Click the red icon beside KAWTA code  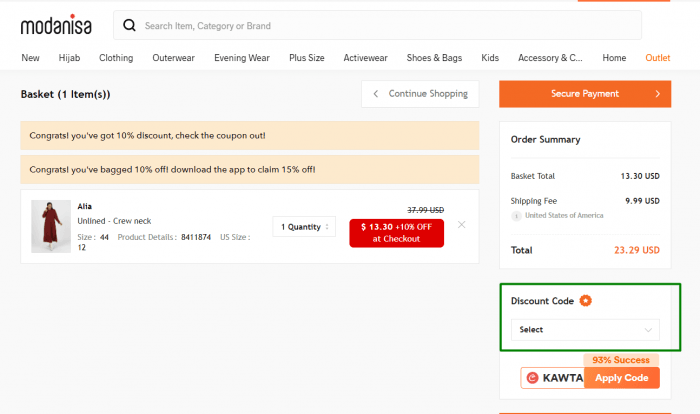[532, 378]
